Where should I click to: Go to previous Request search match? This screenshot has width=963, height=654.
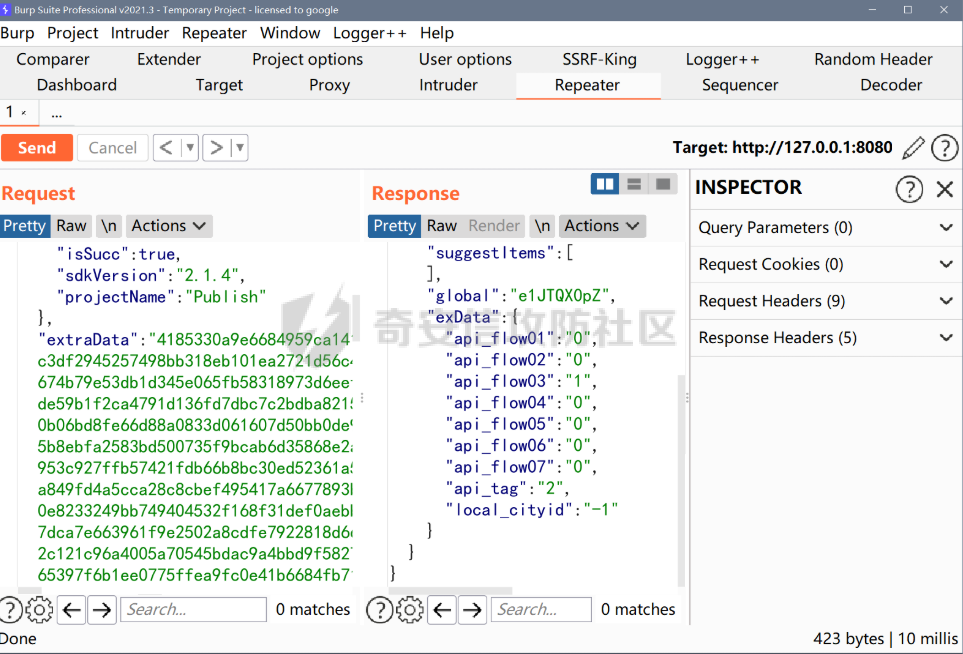[x=72, y=610]
